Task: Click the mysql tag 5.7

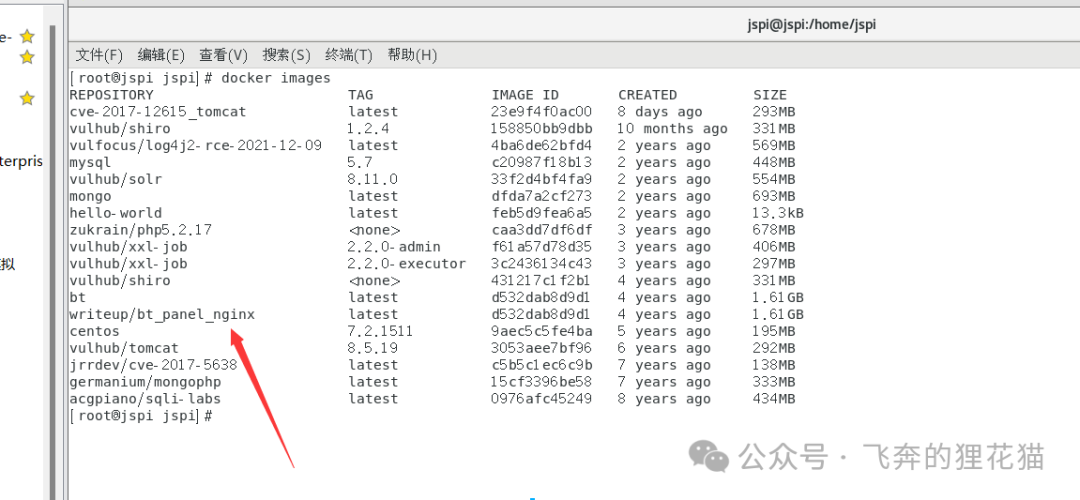Action: tap(360, 163)
